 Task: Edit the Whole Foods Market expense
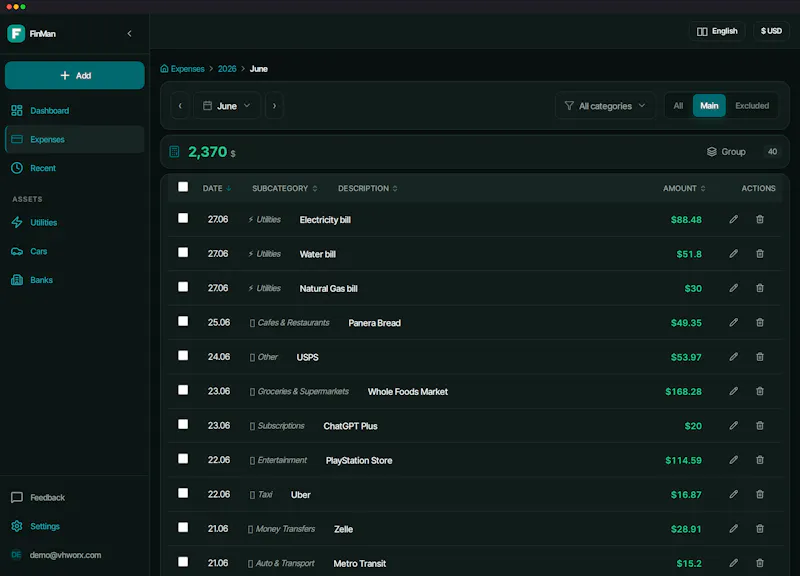tap(733, 391)
